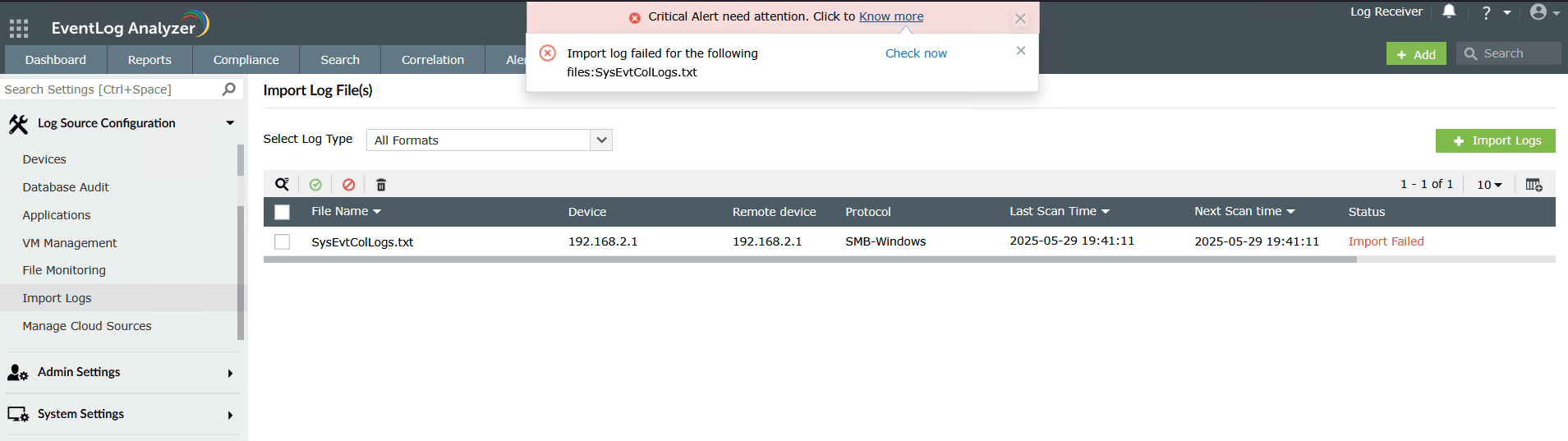Click the Device cell 192.168.2.1
The height and width of the screenshot is (441, 1568).
point(603,241)
